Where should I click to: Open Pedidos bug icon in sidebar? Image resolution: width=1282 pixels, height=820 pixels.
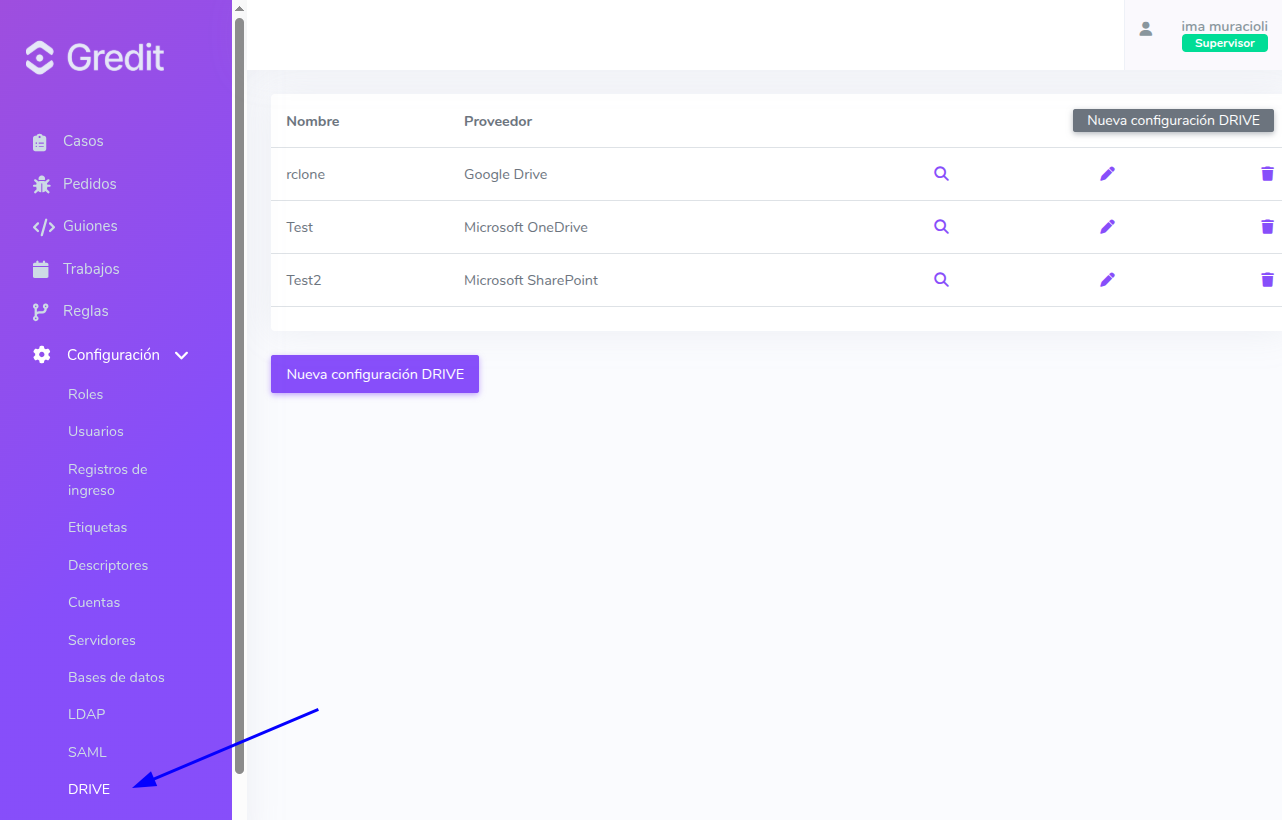click(x=41, y=184)
